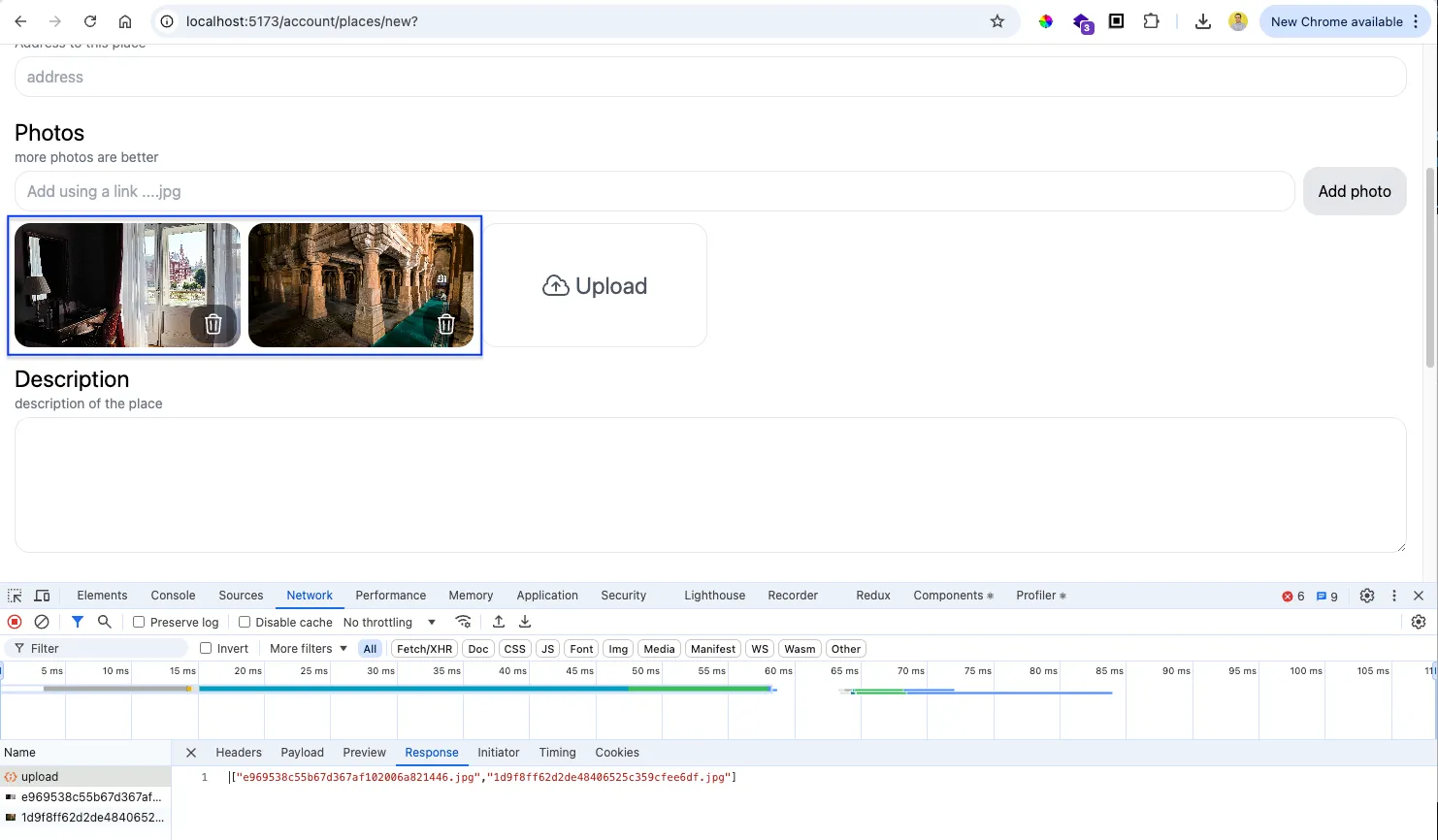Enable the Preserve log checkbox
Screen dimensions: 1438x840
139,622
